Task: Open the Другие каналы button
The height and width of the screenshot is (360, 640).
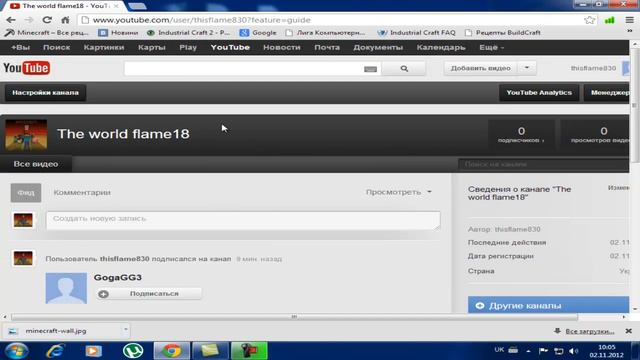Action: (x=548, y=305)
